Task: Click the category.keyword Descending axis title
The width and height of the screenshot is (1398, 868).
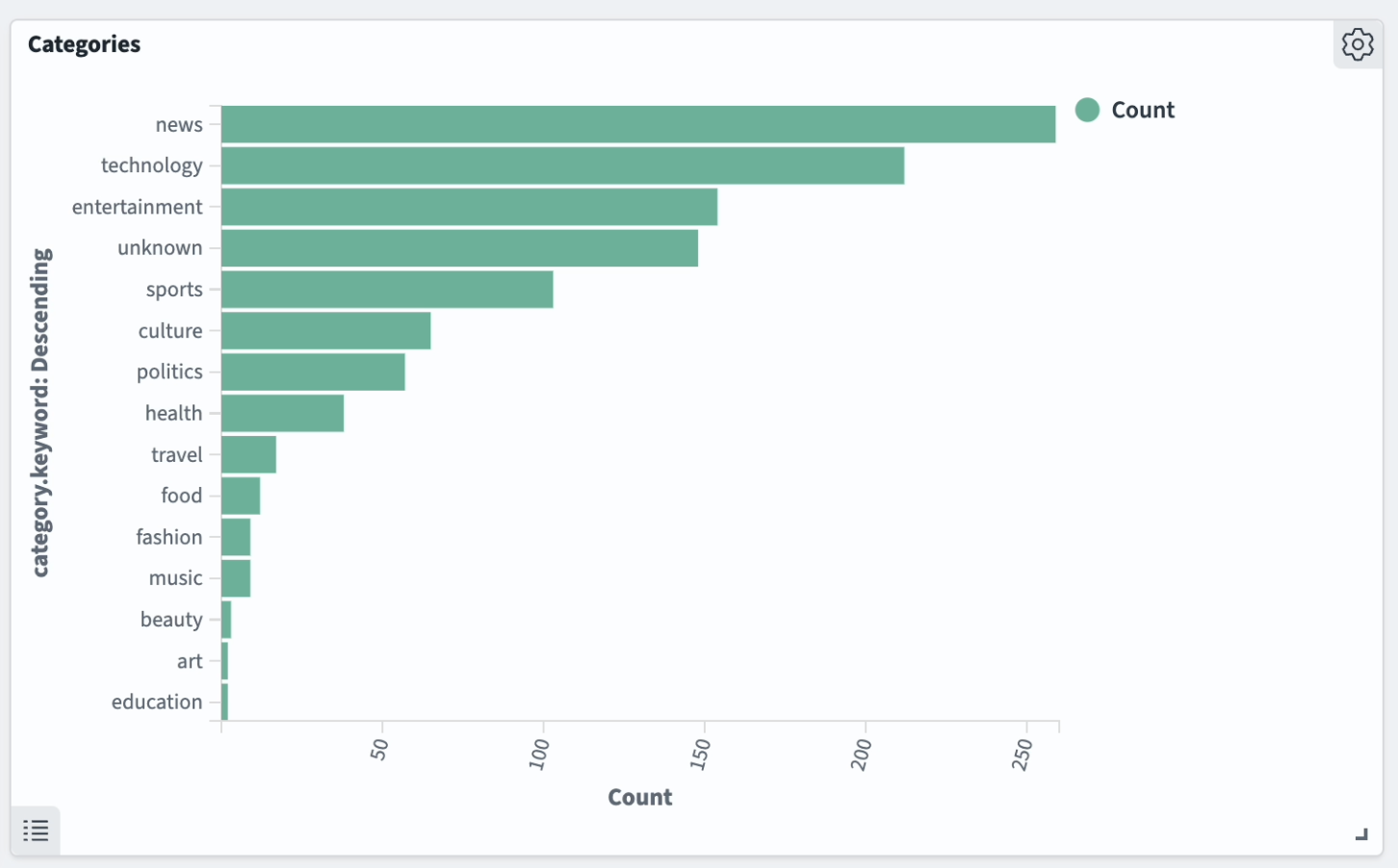Action: pyautogui.click(x=40, y=413)
